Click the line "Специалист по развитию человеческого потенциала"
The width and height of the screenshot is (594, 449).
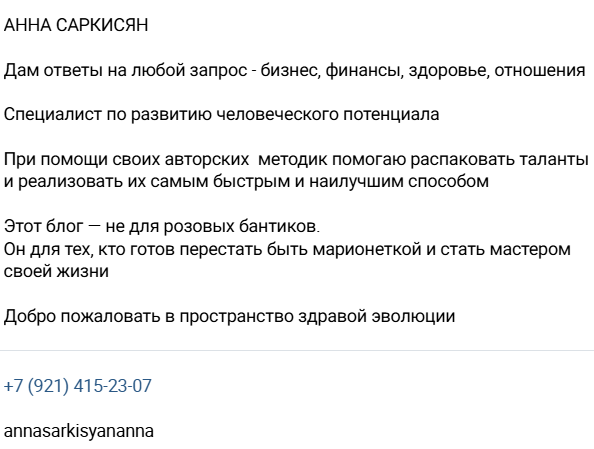[x=222, y=114]
